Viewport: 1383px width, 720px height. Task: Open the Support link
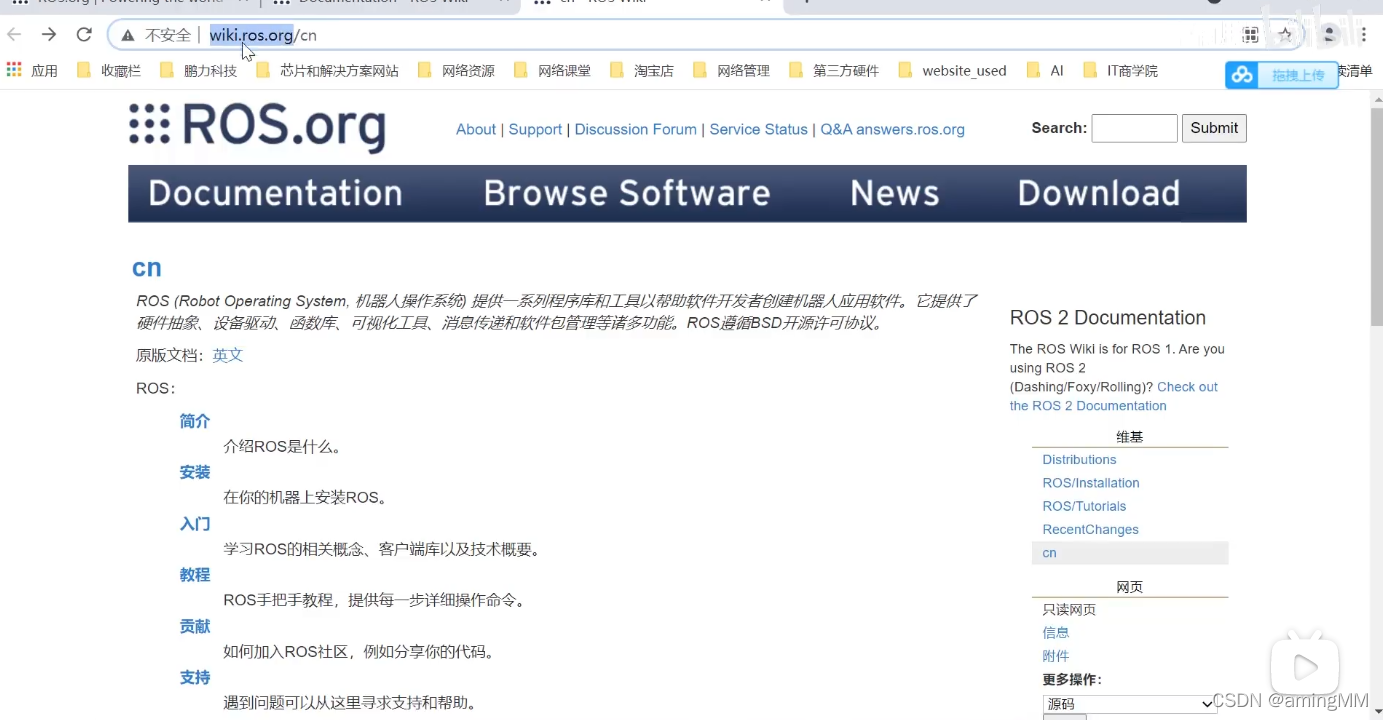(535, 129)
